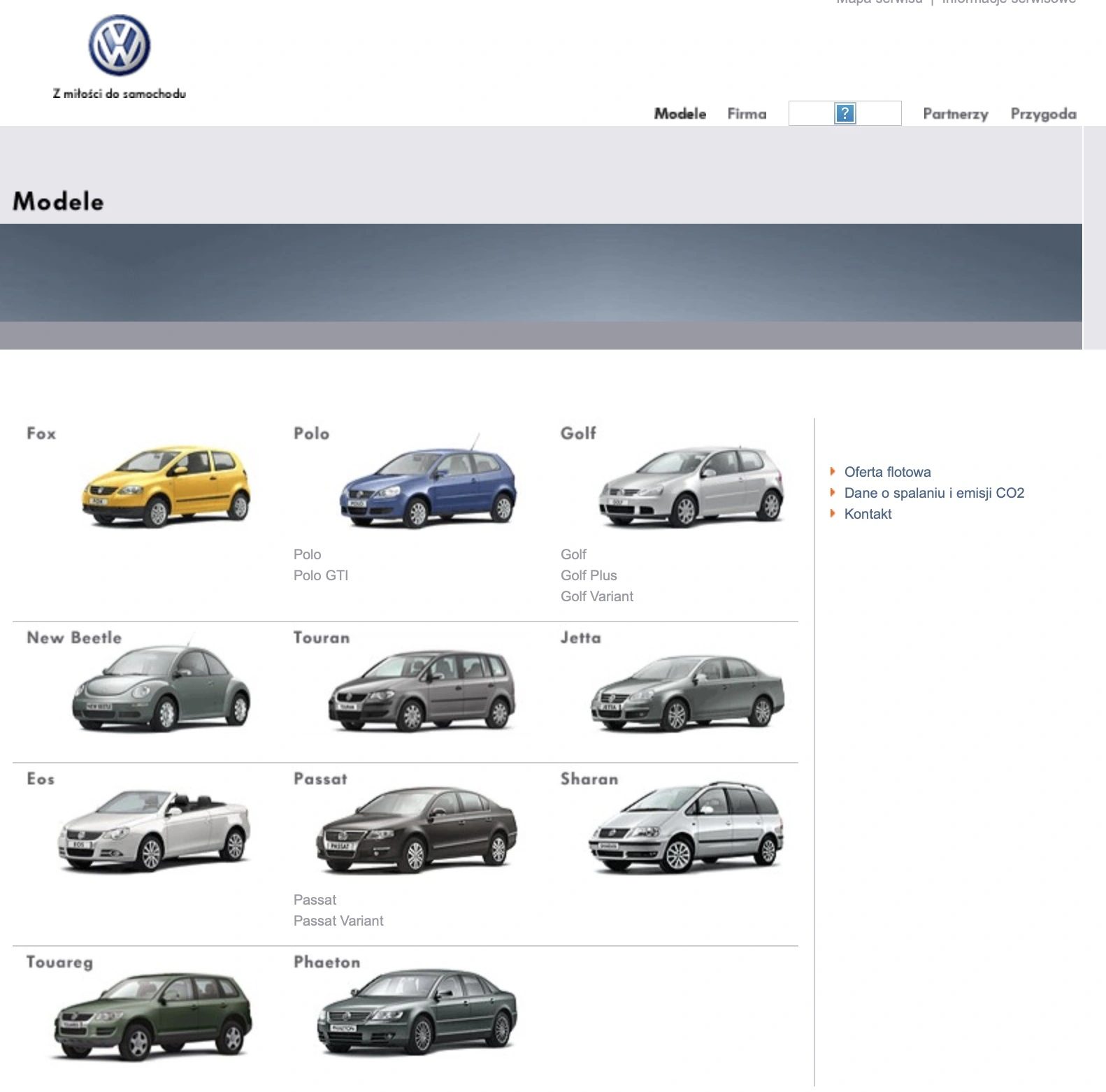
Task: Click the Volkswagen logo
Action: pos(120,45)
